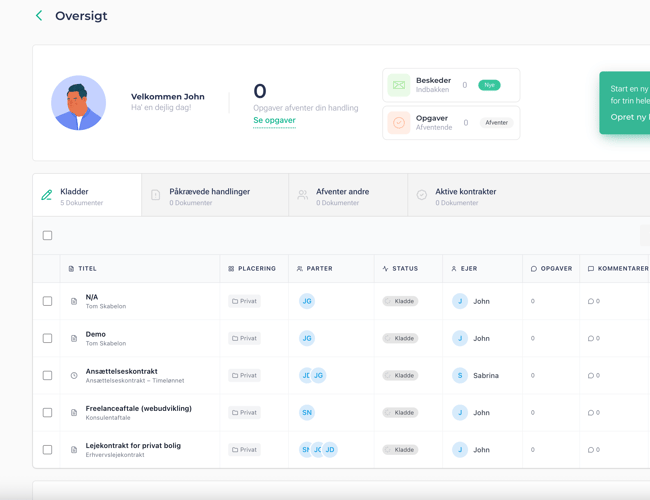Switch to Aktive kontrakter tab
Viewport: 650px width, 500px height.
coord(529,196)
